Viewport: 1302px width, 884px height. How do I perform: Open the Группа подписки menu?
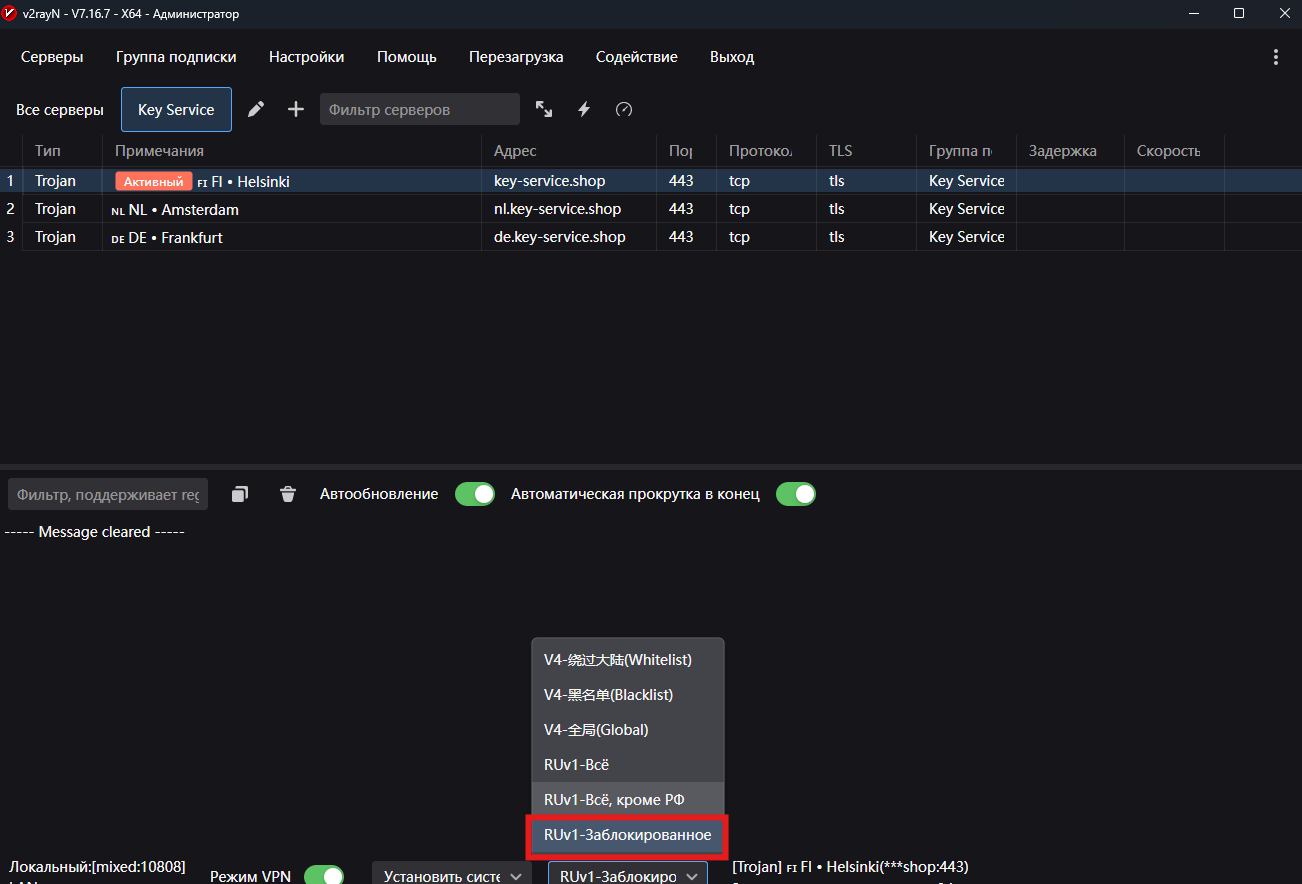(176, 57)
